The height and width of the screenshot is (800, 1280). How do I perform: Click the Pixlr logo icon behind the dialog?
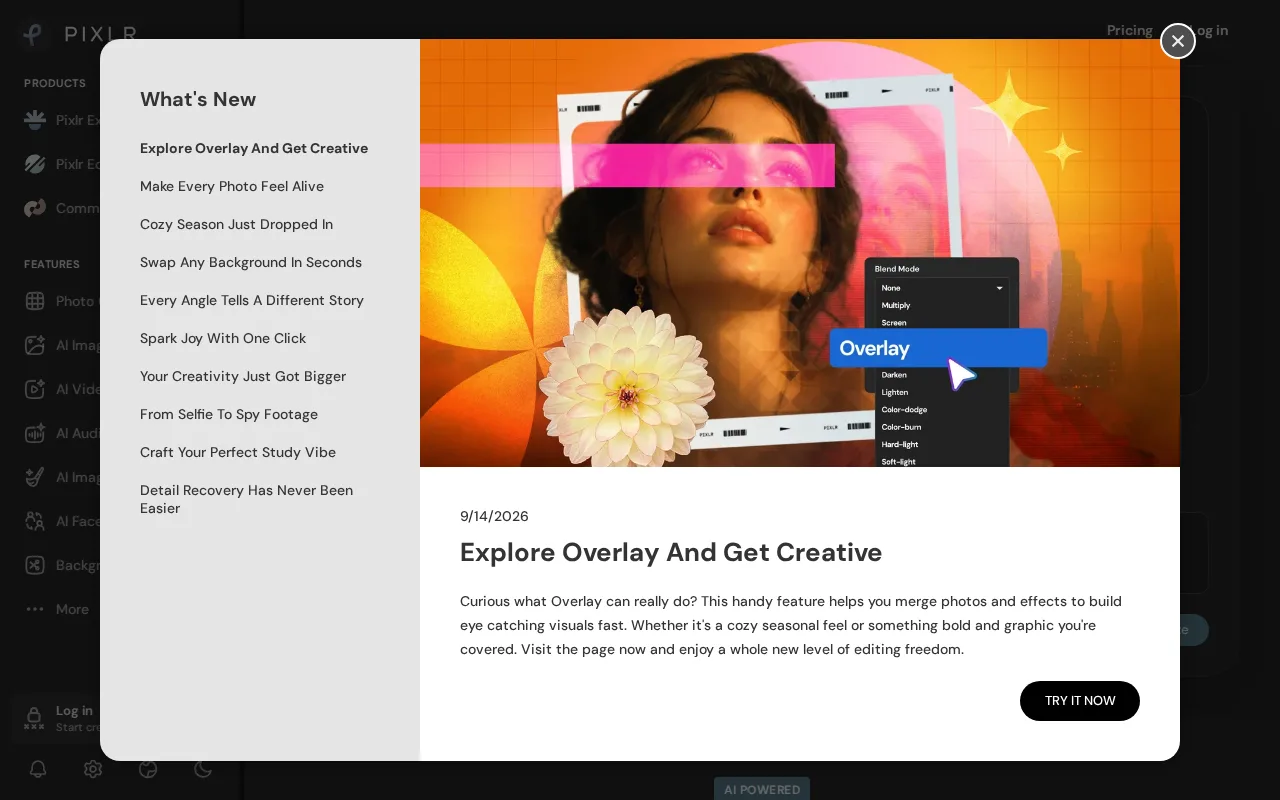34,34
